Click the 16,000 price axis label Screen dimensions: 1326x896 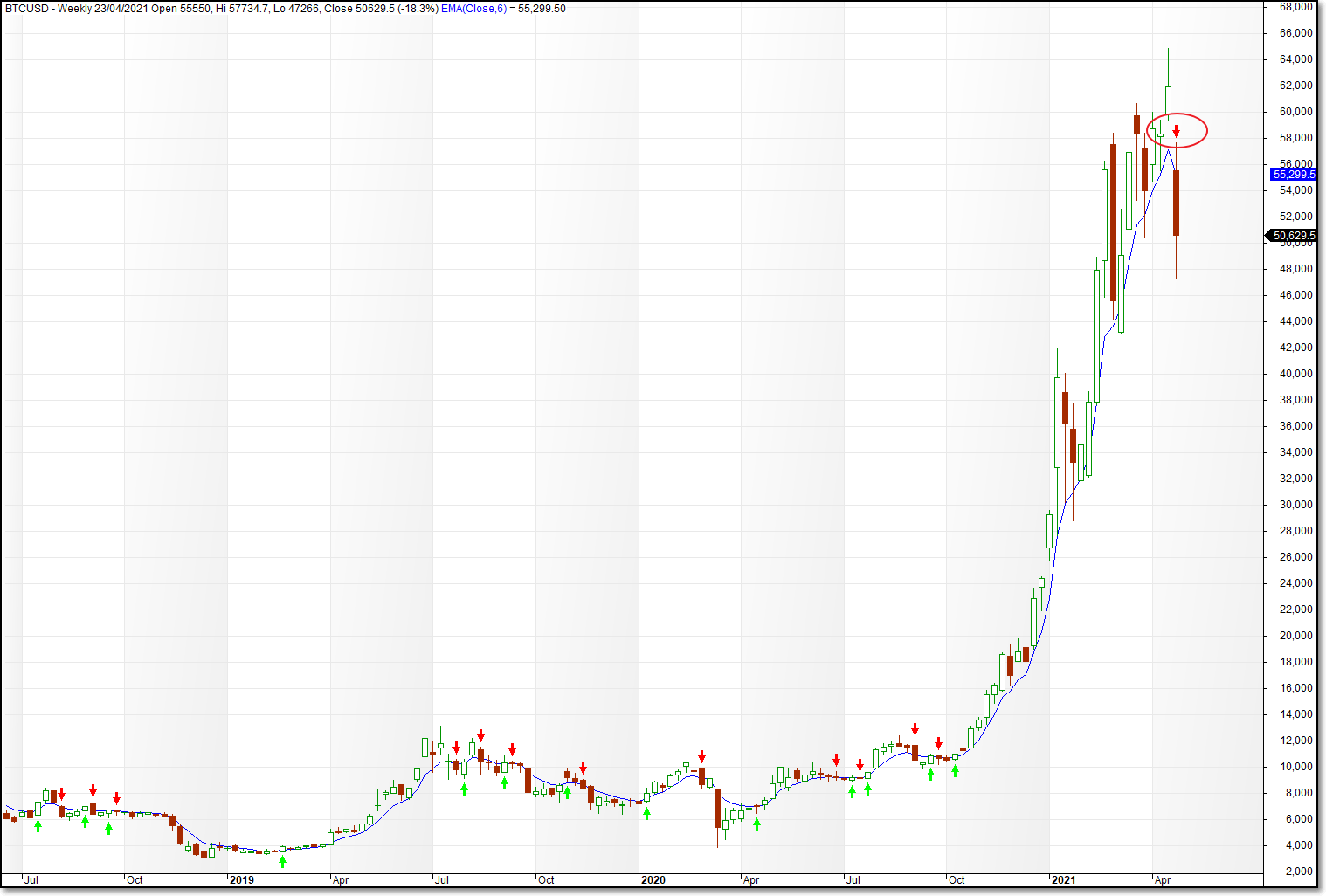click(x=1296, y=688)
